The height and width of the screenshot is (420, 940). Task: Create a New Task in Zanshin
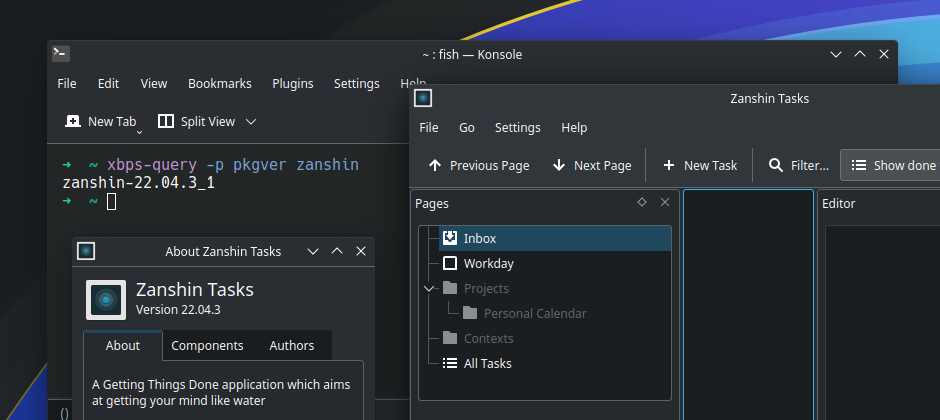coord(700,165)
